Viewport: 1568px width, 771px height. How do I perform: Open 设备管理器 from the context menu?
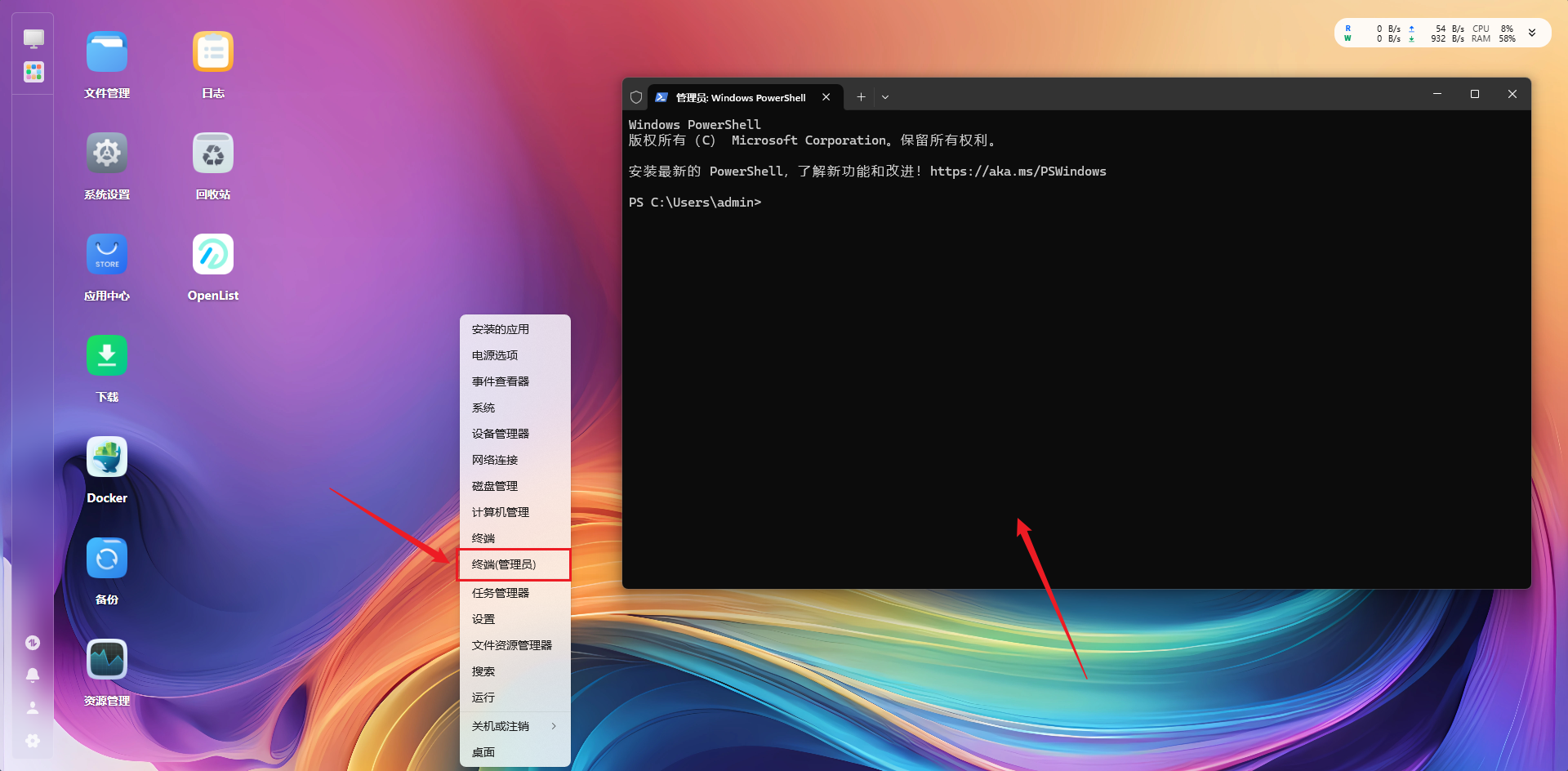(x=515, y=434)
